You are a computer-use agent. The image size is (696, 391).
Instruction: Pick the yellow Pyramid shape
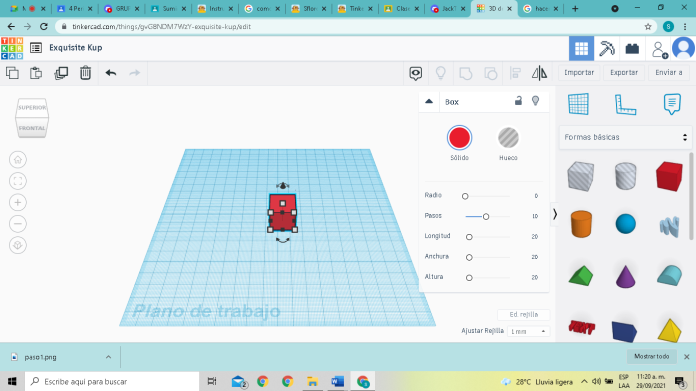(x=669, y=331)
